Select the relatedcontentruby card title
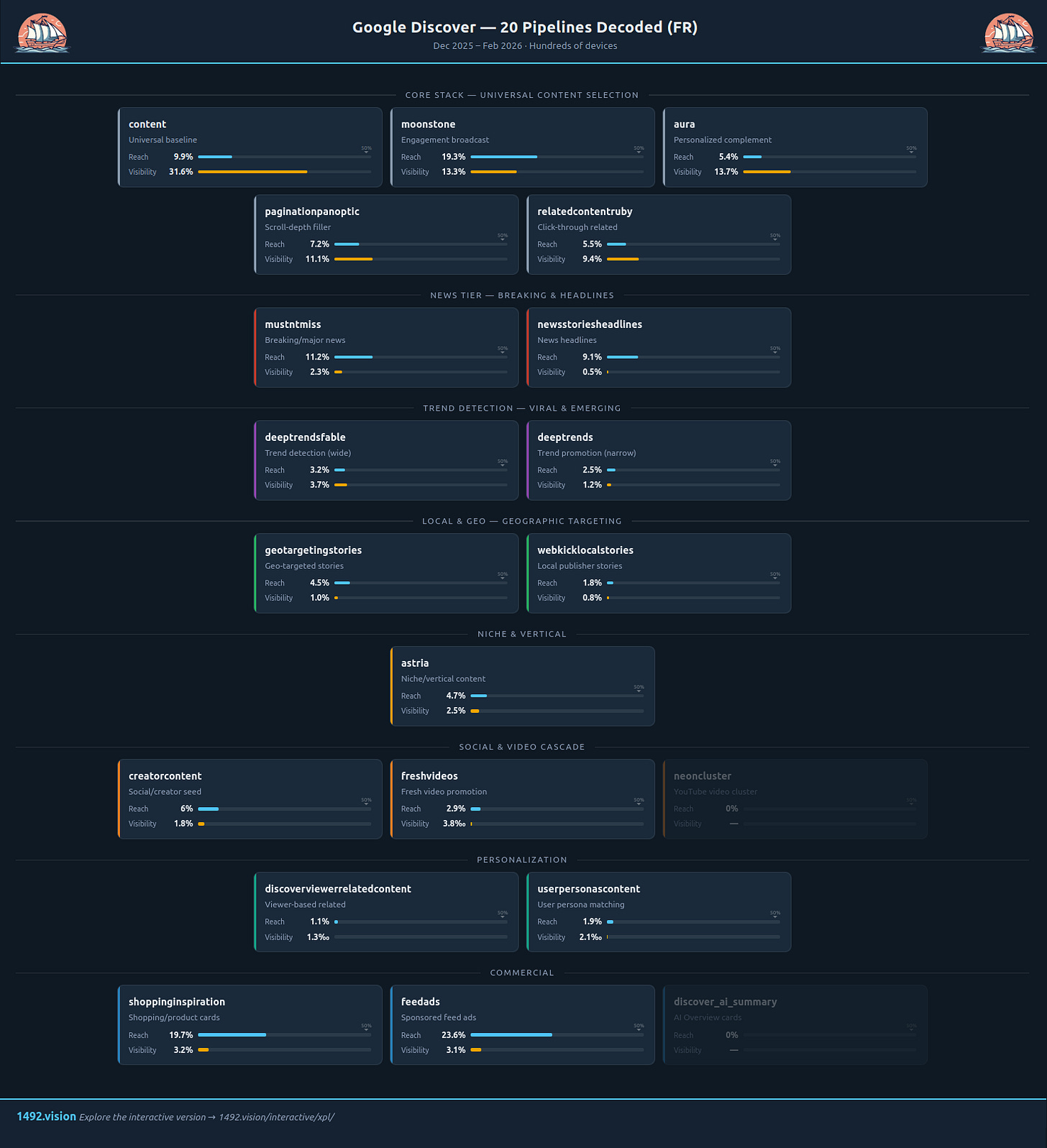Screen dimensions: 1047x1148 point(585,211)
